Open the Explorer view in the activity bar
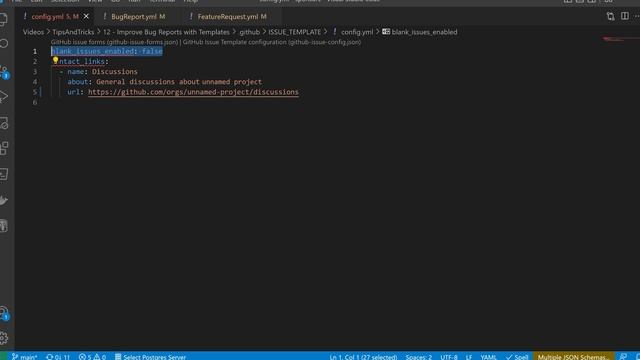Screen dimensions: 640x360 tap(3, 19)
